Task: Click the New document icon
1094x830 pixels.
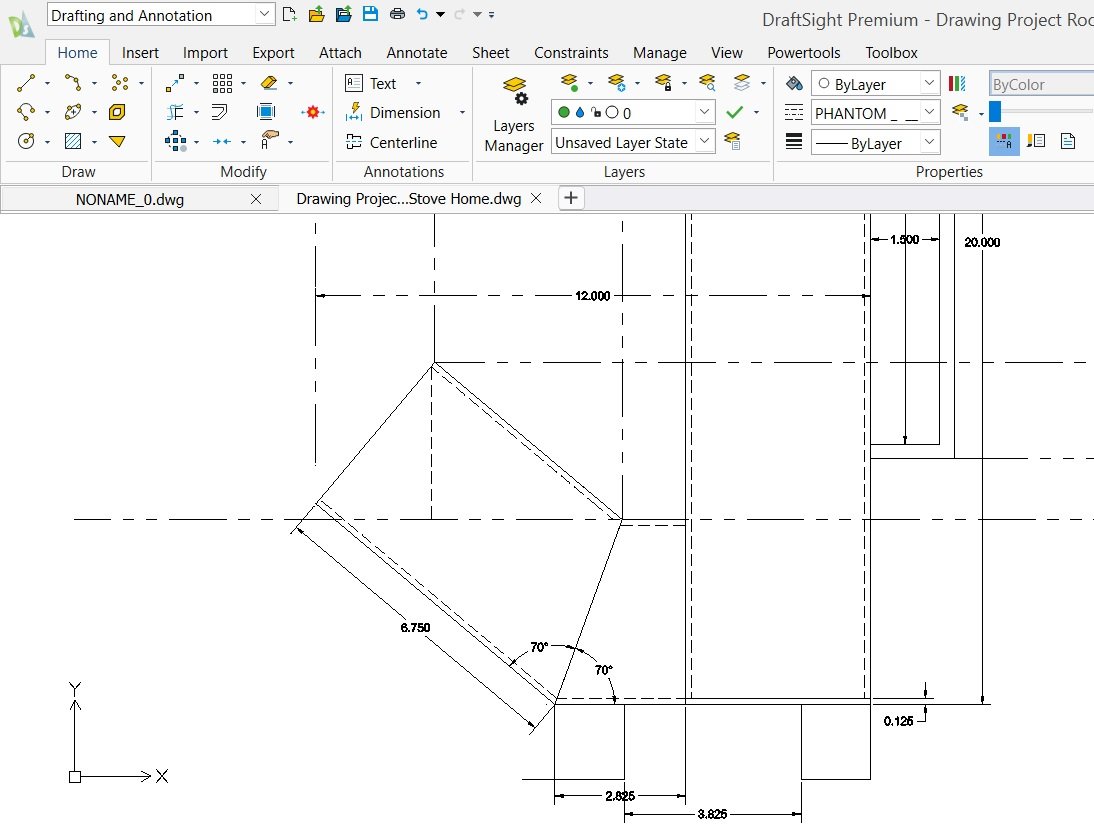Action: point(290,13)
